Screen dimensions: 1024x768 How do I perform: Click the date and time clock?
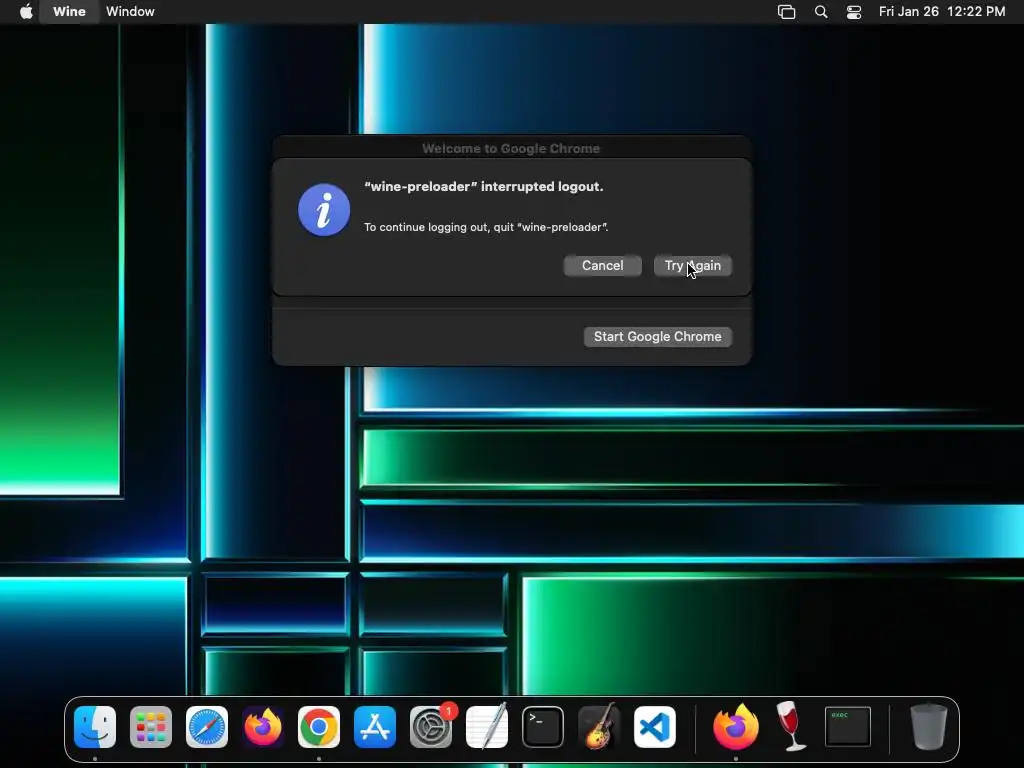point(942,12)
